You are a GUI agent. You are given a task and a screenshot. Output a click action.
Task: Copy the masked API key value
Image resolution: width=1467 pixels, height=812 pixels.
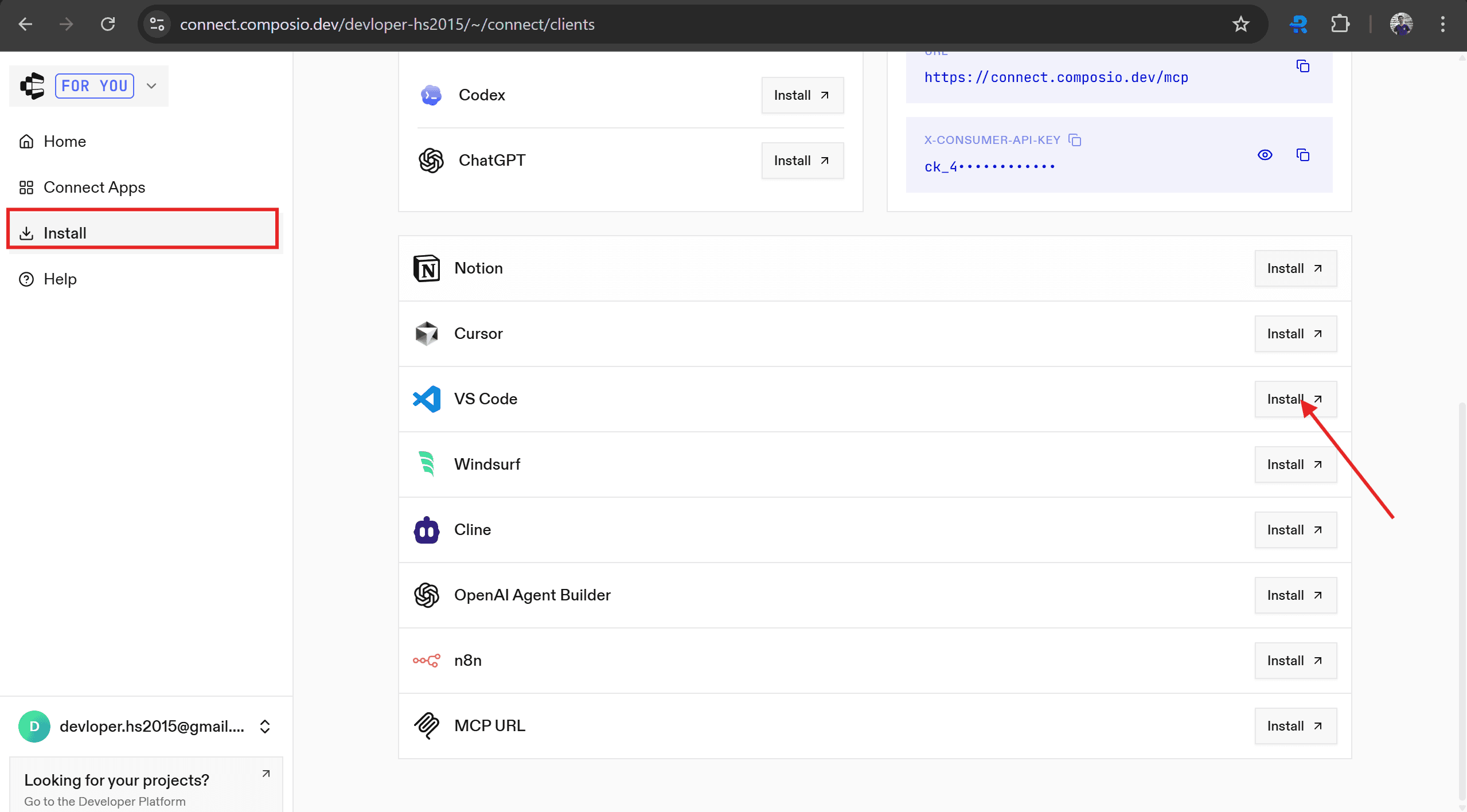click(x=1302, y=155)
